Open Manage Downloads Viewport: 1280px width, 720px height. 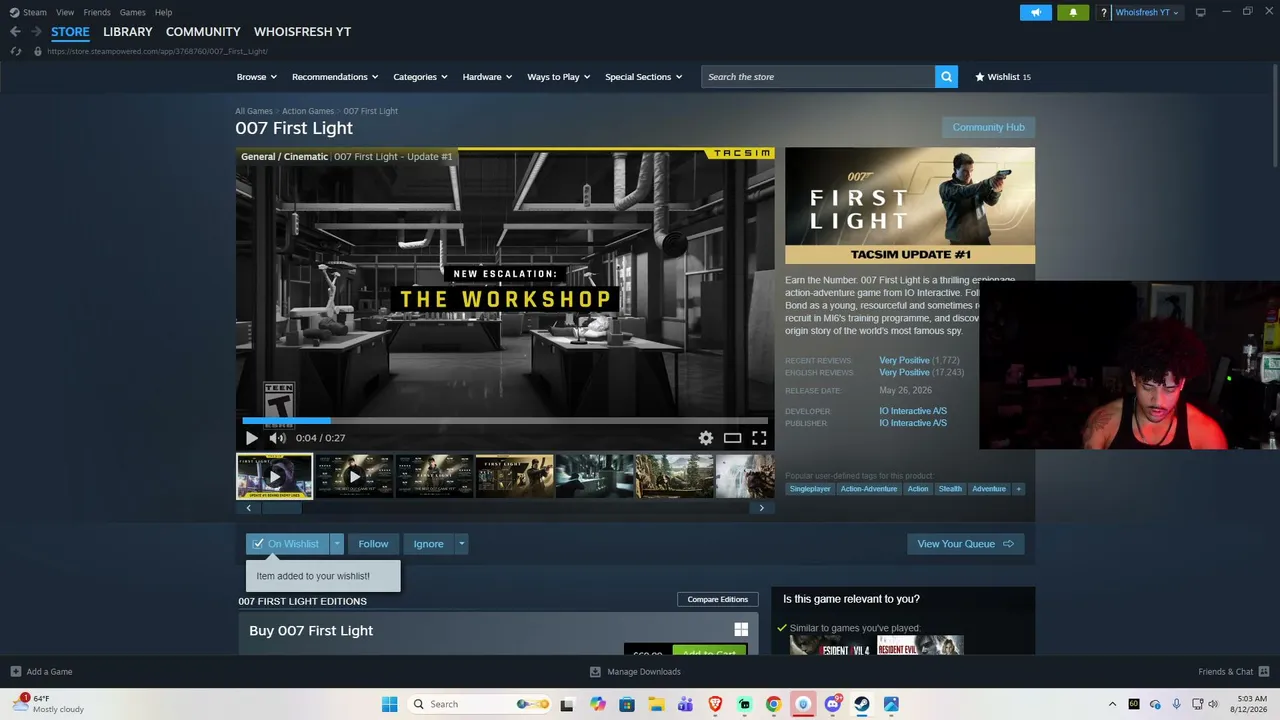(x=635, y=672)
